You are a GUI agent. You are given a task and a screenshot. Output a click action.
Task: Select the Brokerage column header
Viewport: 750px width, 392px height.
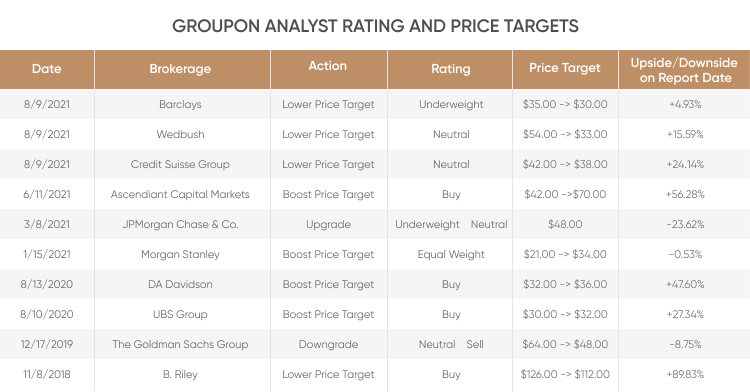pyautogui.click(x=180, y=69)
